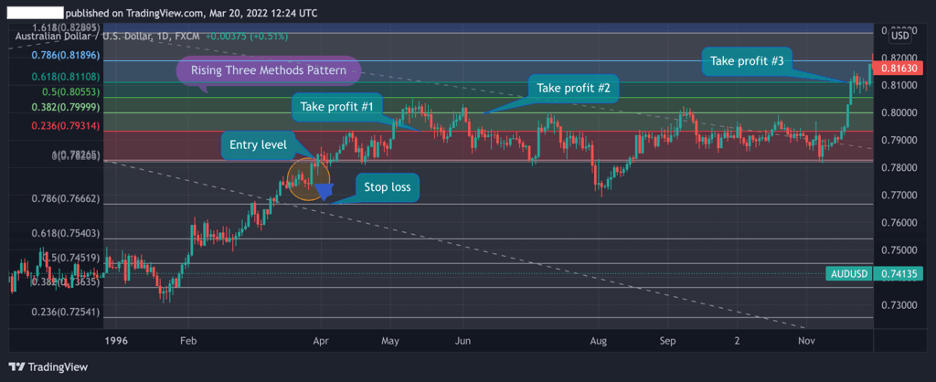
Task: Click the 0.236(0.79314) Fibonacci label
Action: tap(65, 127)
